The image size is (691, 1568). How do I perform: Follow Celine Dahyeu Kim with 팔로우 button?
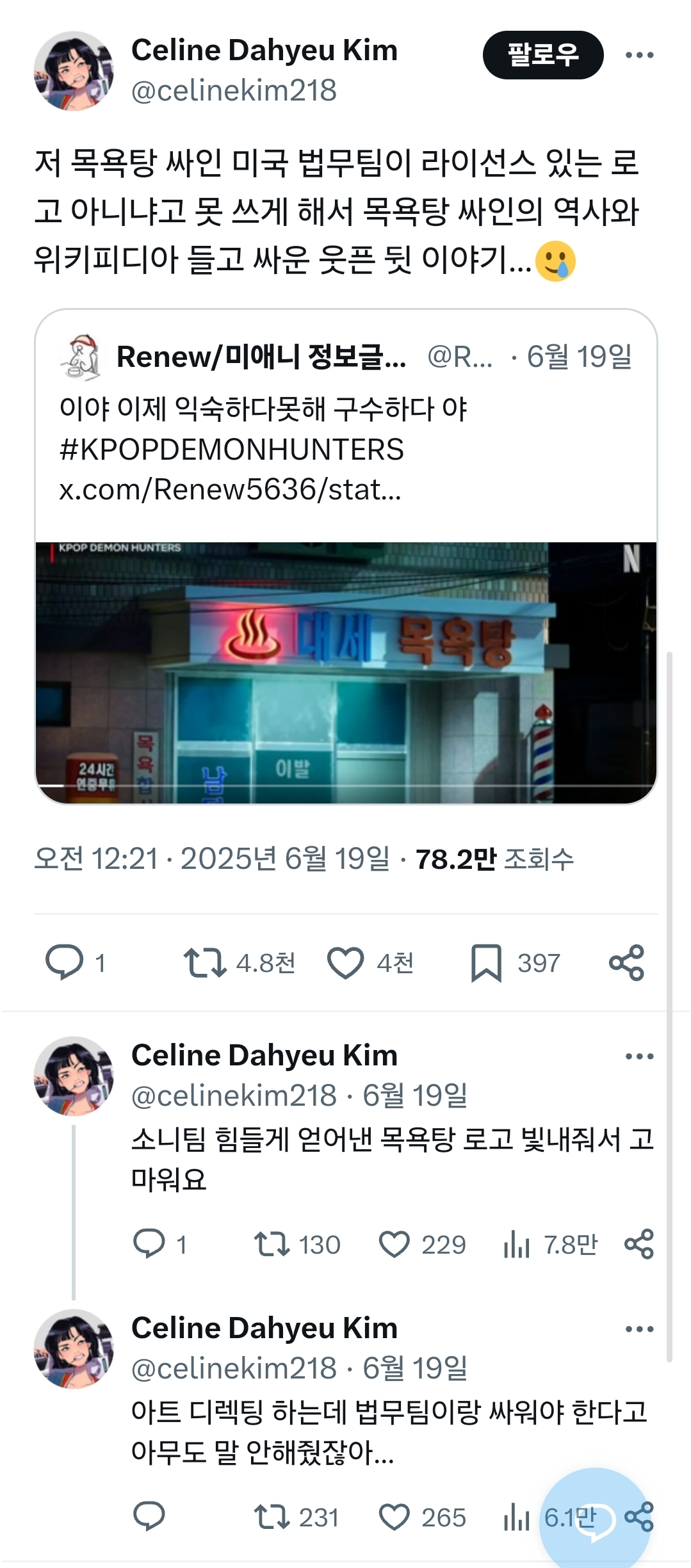coord(542,55)
